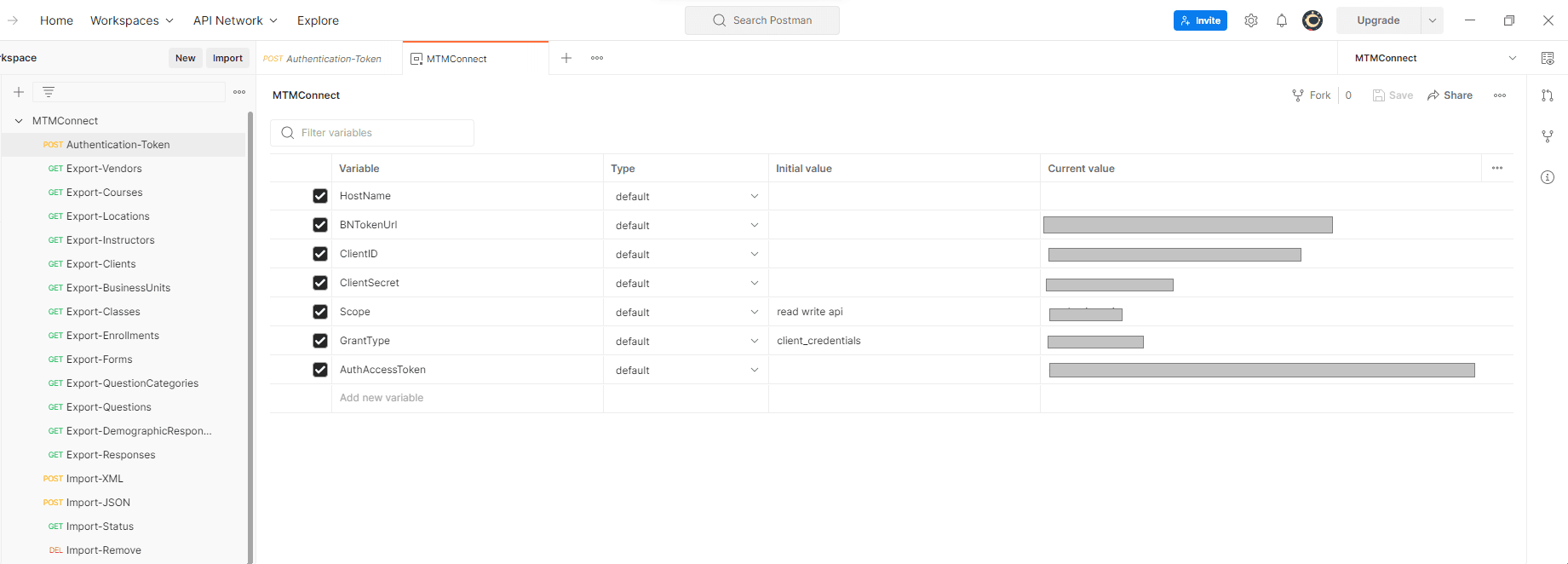Viewport: 1568px width, 564px height.
Task: Click the Upgrade button
Action: (x=1378, y=20)
